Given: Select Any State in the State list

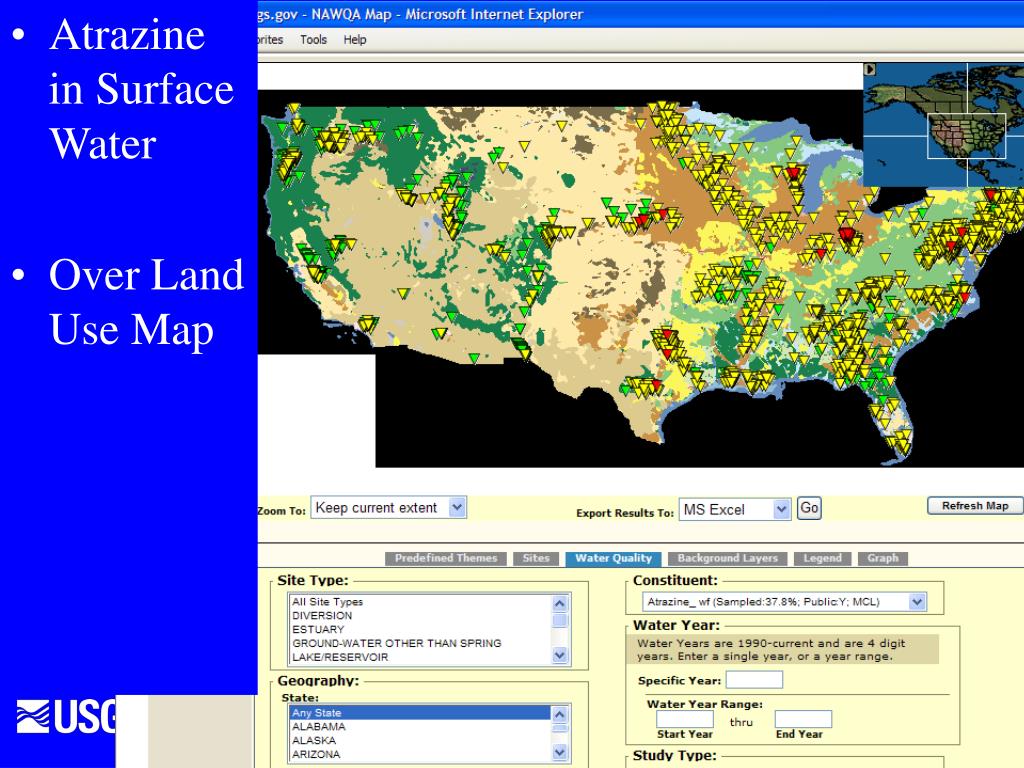Looking at the screenshot, I should 420,712.
